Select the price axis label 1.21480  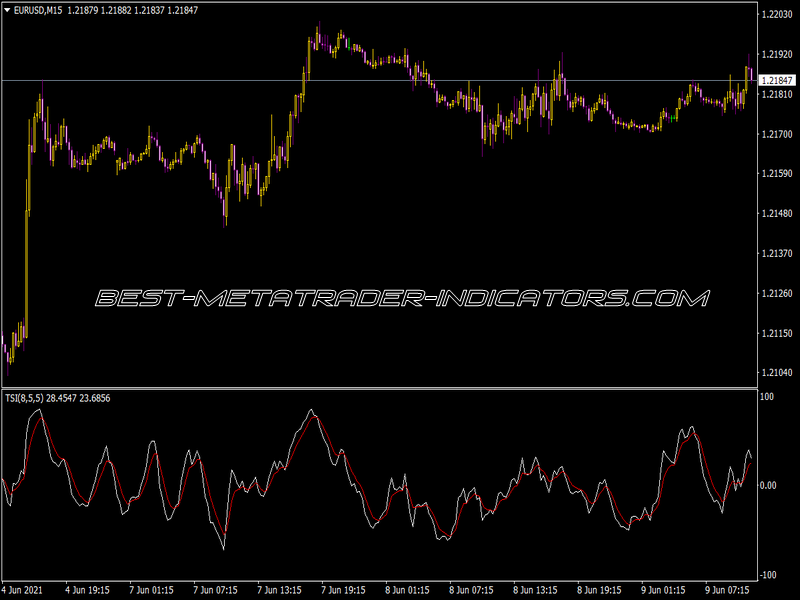777,213
